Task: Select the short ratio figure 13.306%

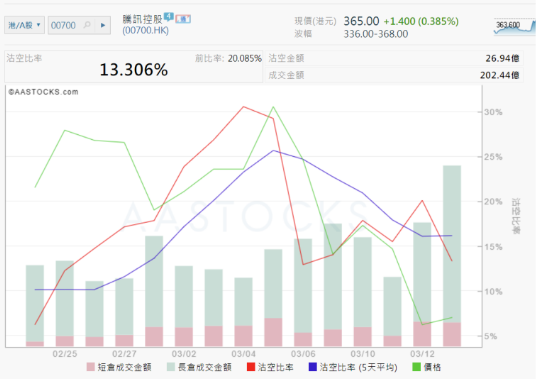Action: 134,70
